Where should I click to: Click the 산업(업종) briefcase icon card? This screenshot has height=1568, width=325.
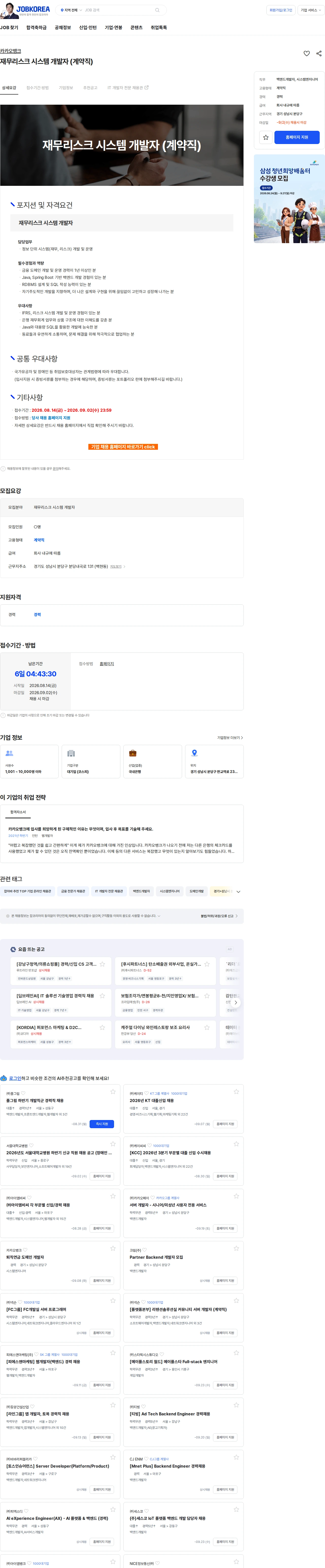click(x=152, y=762)
